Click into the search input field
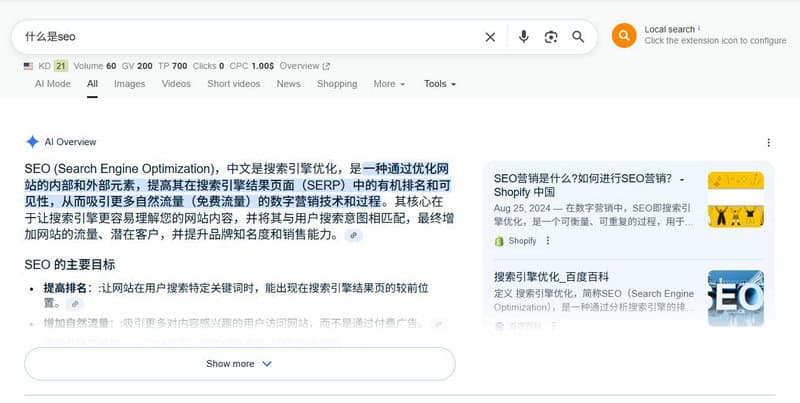Screen dimensions: 800x403 point(250,37)
